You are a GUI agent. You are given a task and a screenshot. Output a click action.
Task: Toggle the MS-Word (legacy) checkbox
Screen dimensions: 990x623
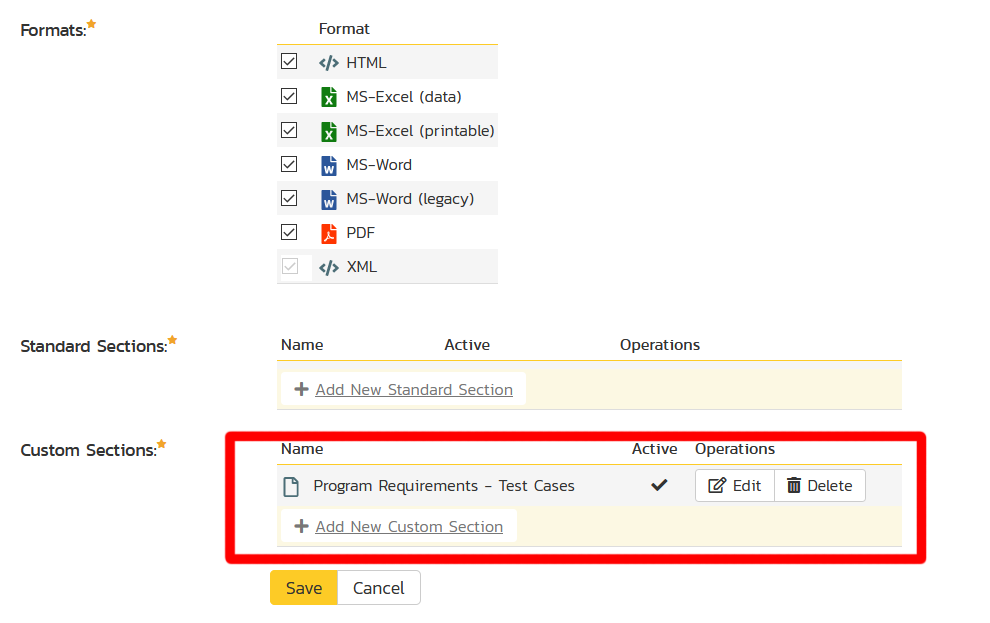(x=289, y=198)
